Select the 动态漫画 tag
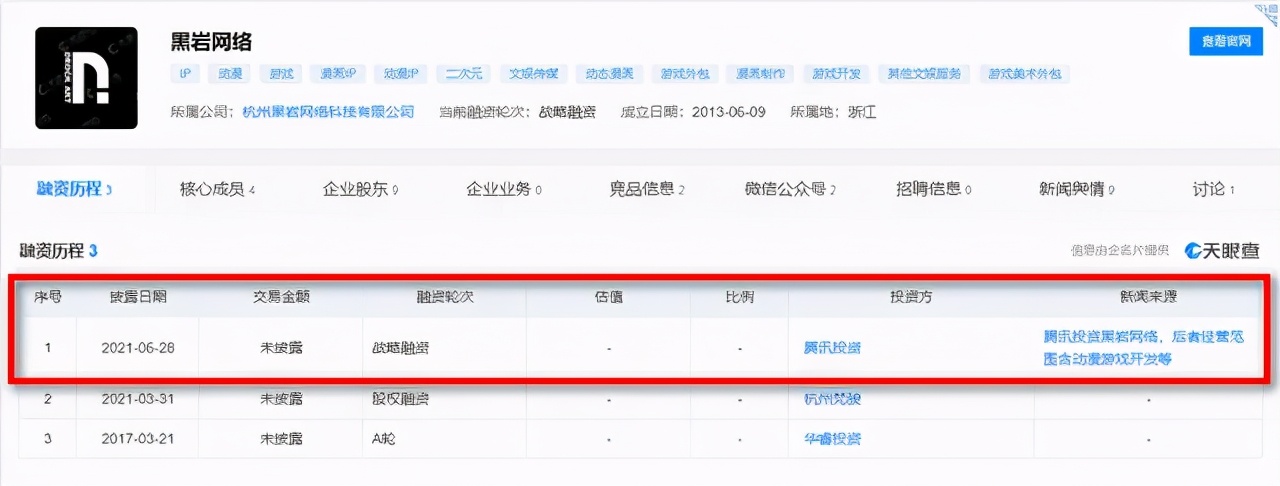 pos(609,74)
